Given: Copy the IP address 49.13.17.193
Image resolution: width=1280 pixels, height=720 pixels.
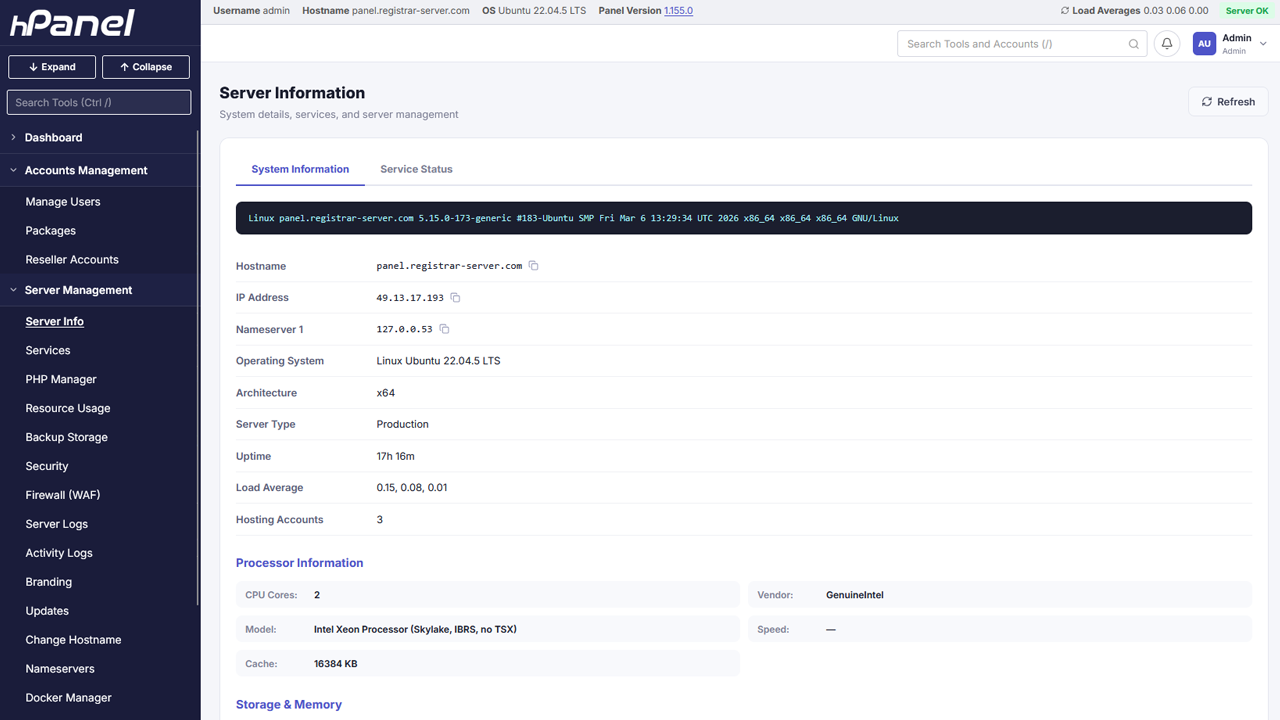Looking at the screenshot, I should [456, 298].
